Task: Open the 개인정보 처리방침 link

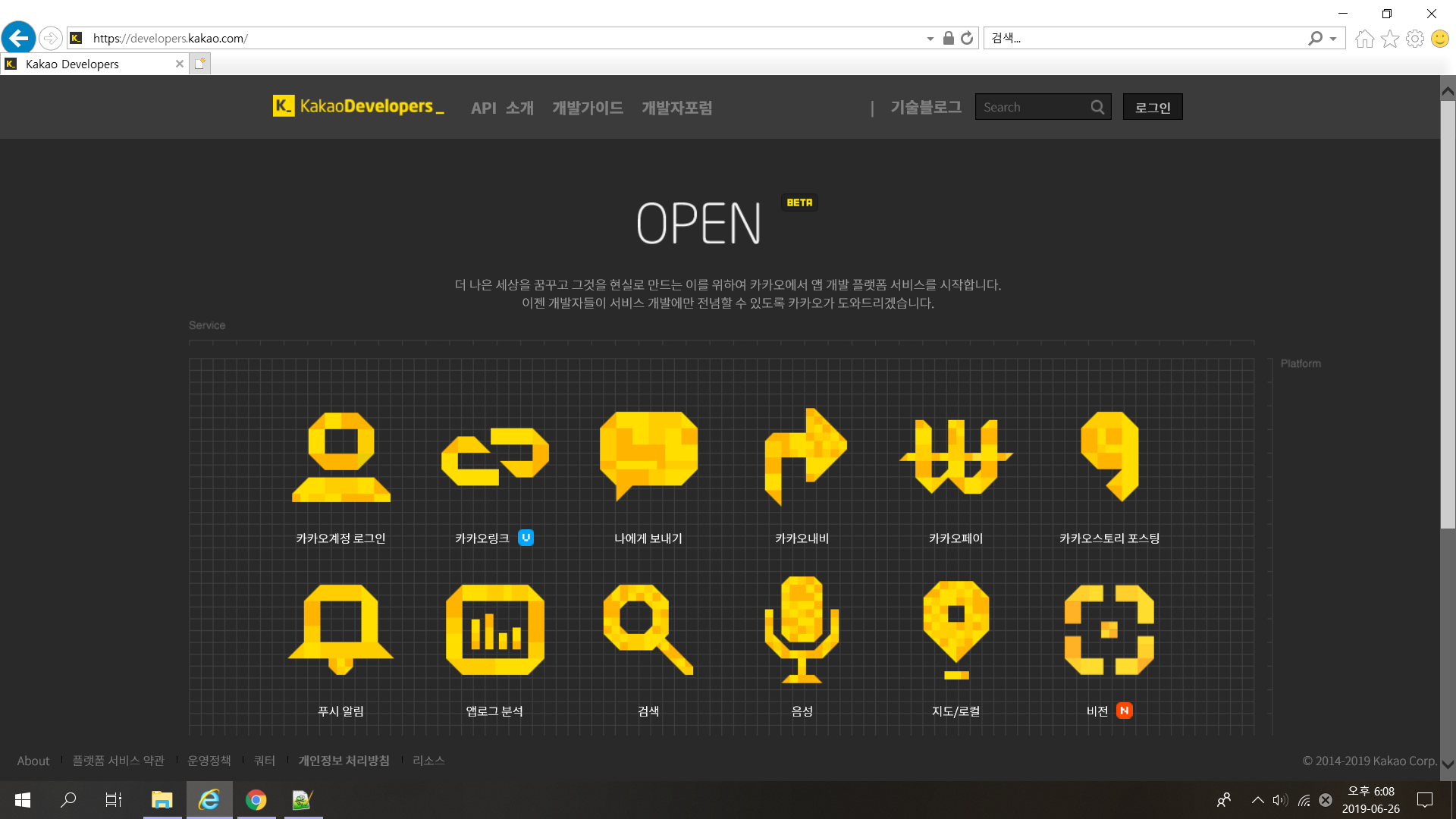Action: tap(344, 761)
